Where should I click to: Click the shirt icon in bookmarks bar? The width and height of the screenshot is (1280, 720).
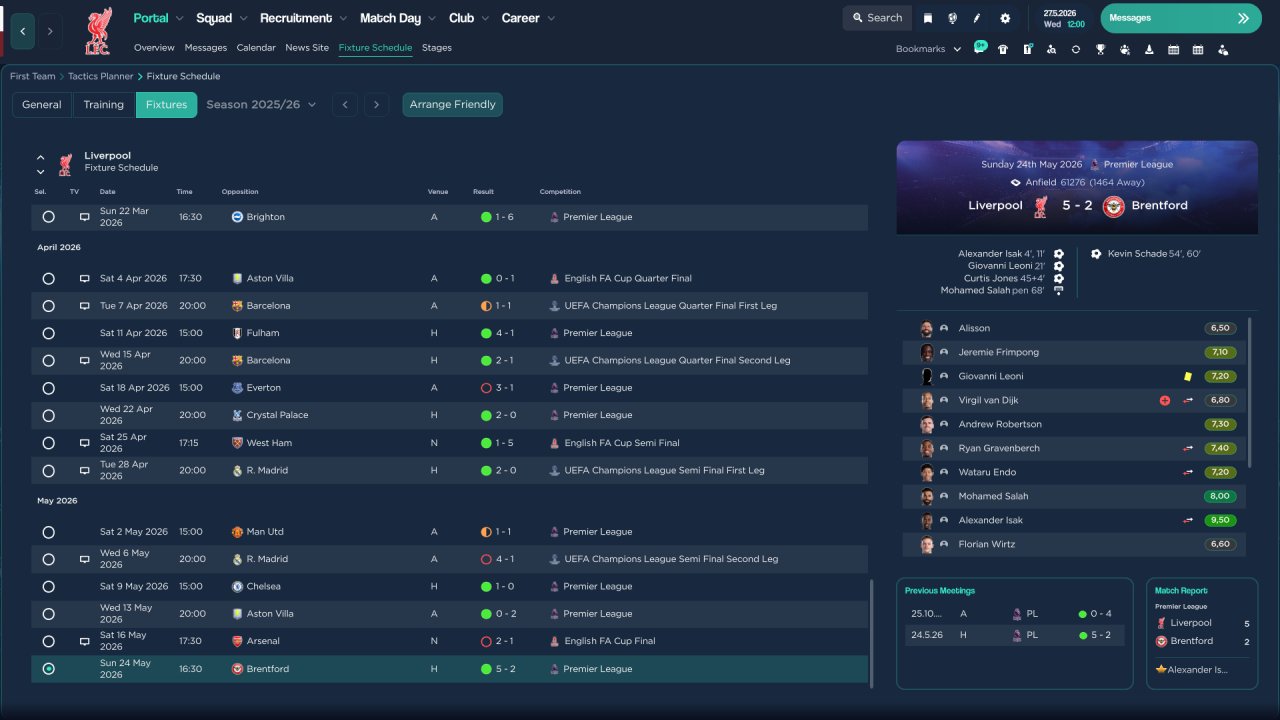[1003, 49]
